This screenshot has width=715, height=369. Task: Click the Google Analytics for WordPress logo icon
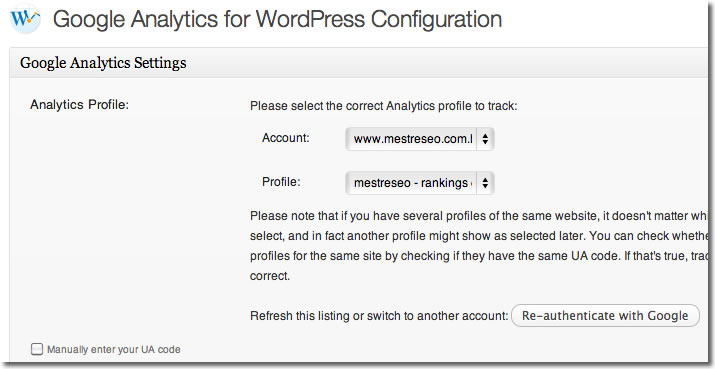pyautogui.click(x=26, y=19)
